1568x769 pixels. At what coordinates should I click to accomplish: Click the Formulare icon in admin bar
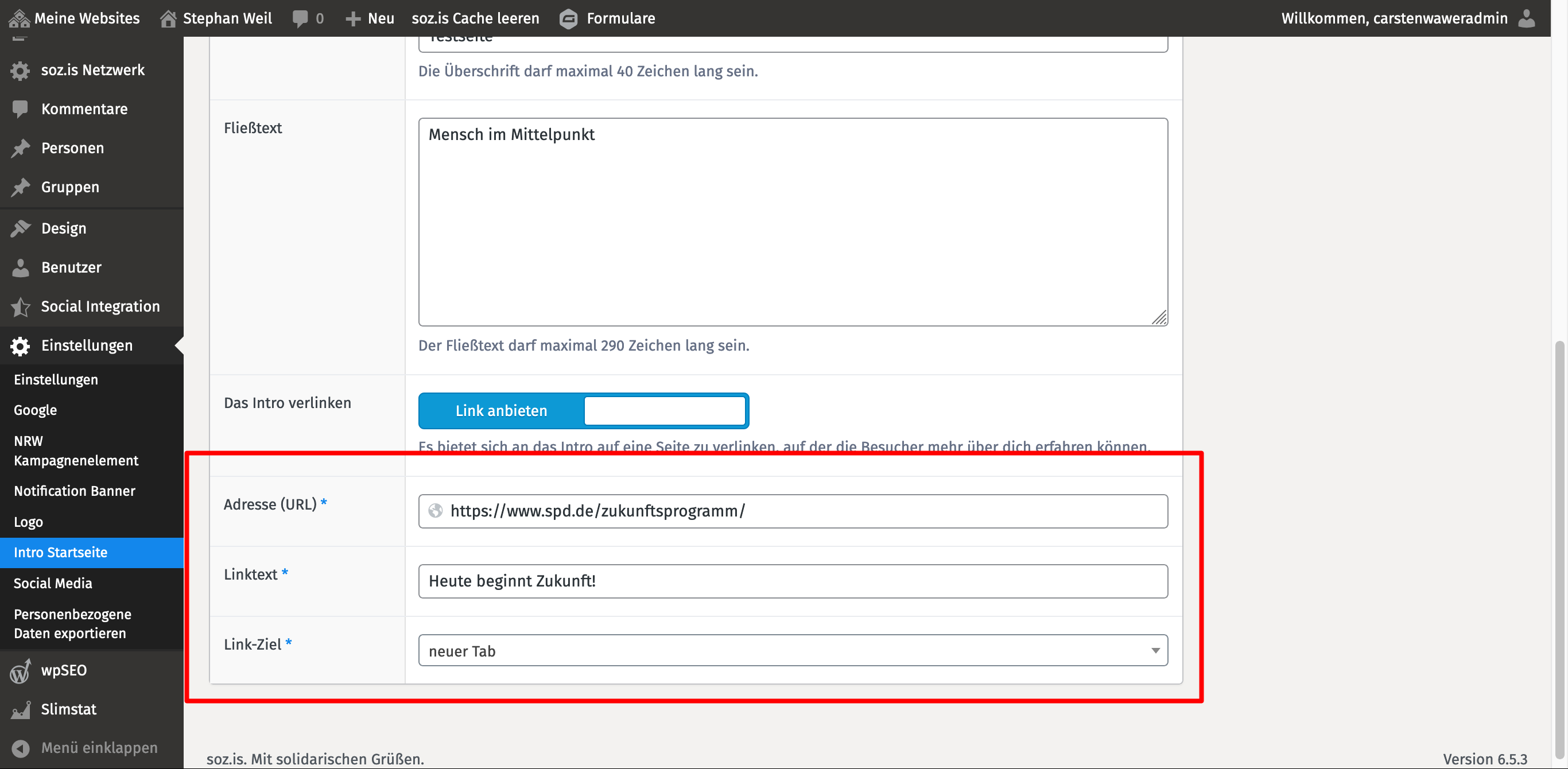(x=568, y=18)
